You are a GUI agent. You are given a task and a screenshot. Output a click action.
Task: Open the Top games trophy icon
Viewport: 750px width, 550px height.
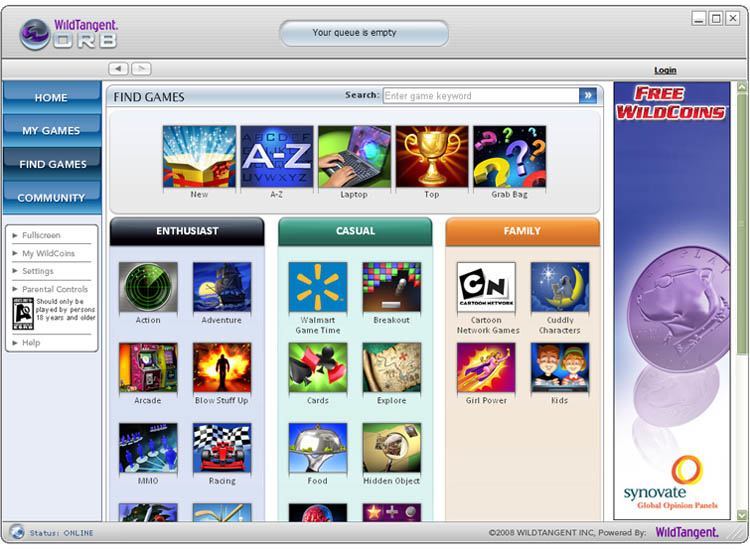pos(431,156)
